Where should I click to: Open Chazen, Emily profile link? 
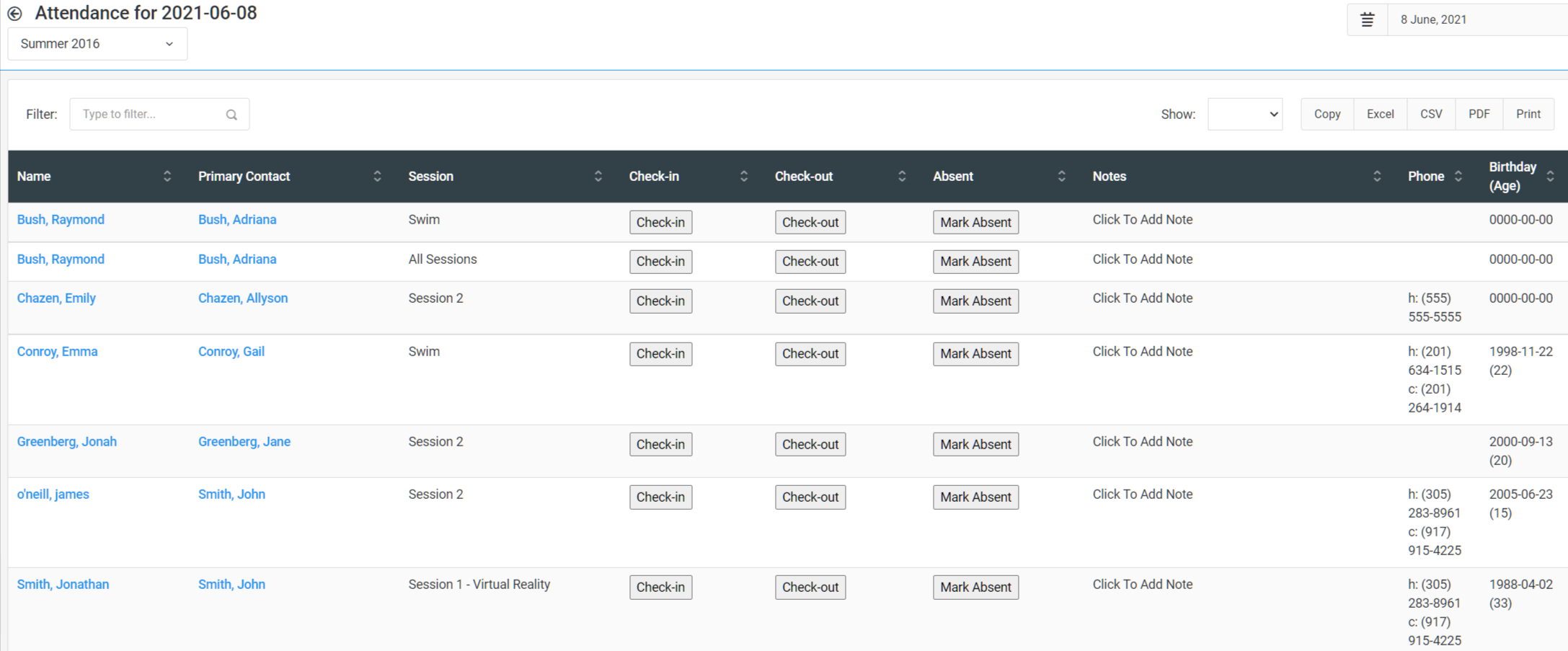click(x=56, y=298)
